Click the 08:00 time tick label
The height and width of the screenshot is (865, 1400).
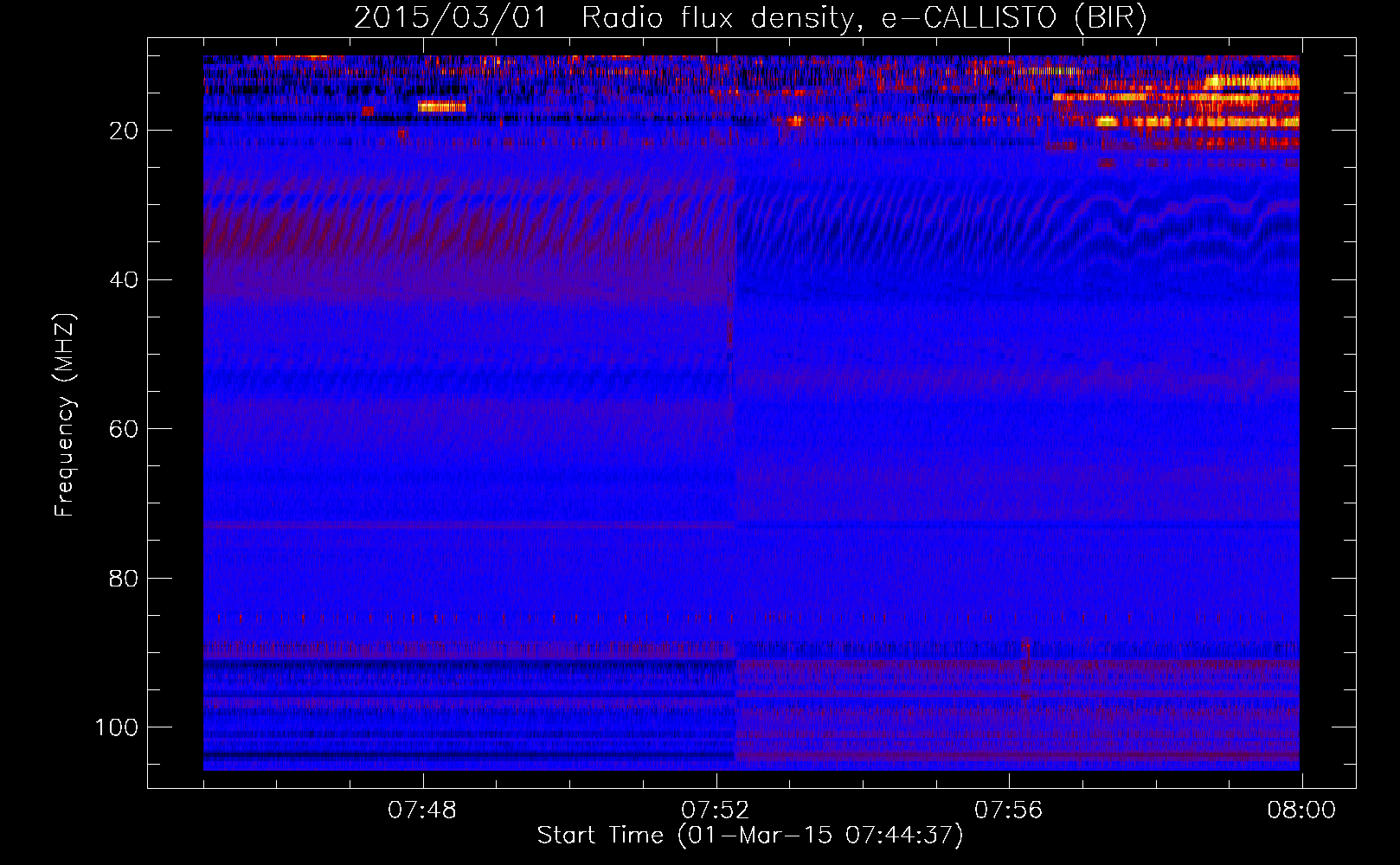pos(1301,811)
